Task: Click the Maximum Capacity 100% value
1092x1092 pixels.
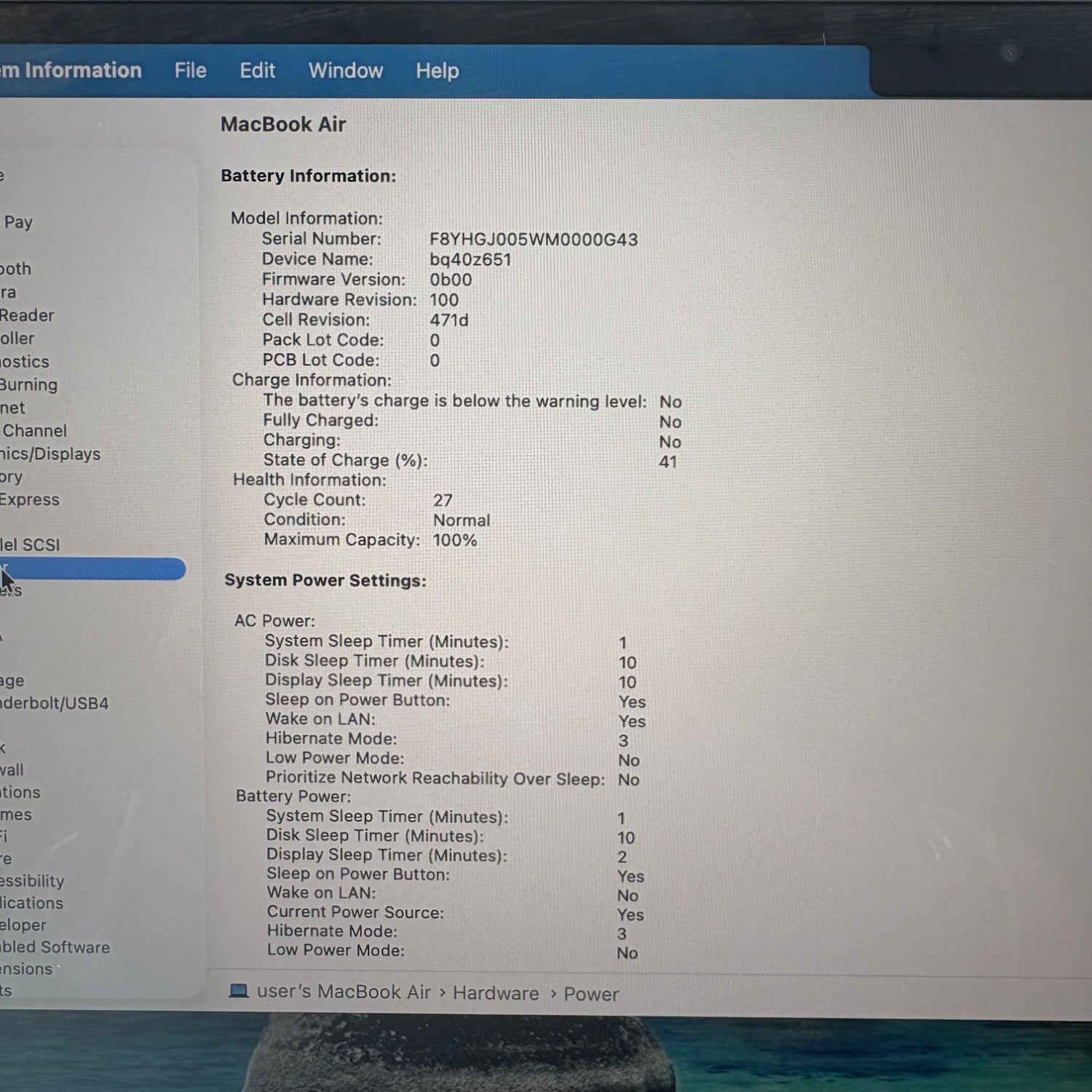Action: coord(455,540)
